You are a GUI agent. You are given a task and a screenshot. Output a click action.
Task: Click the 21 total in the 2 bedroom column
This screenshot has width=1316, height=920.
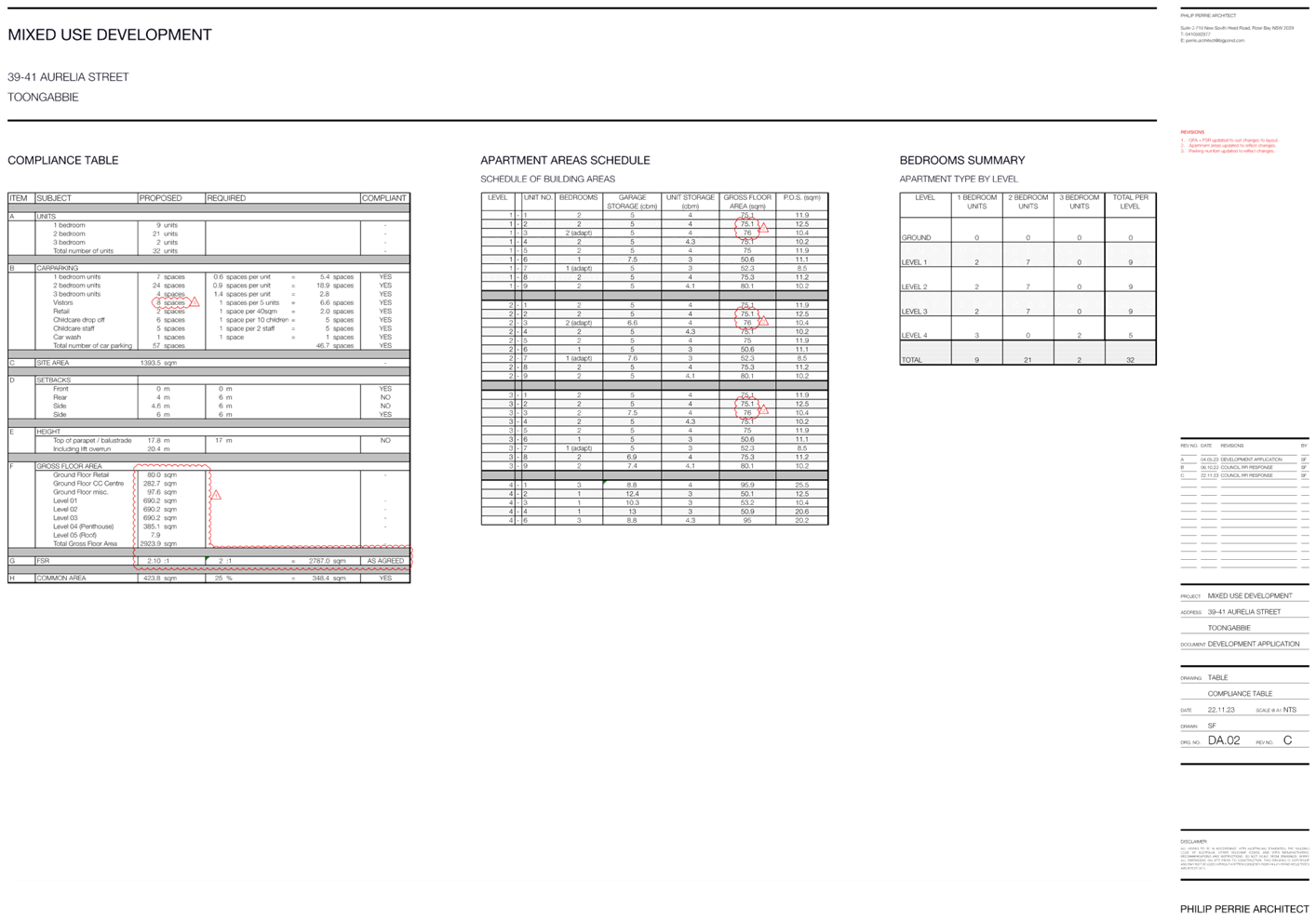coord(1027,360)
